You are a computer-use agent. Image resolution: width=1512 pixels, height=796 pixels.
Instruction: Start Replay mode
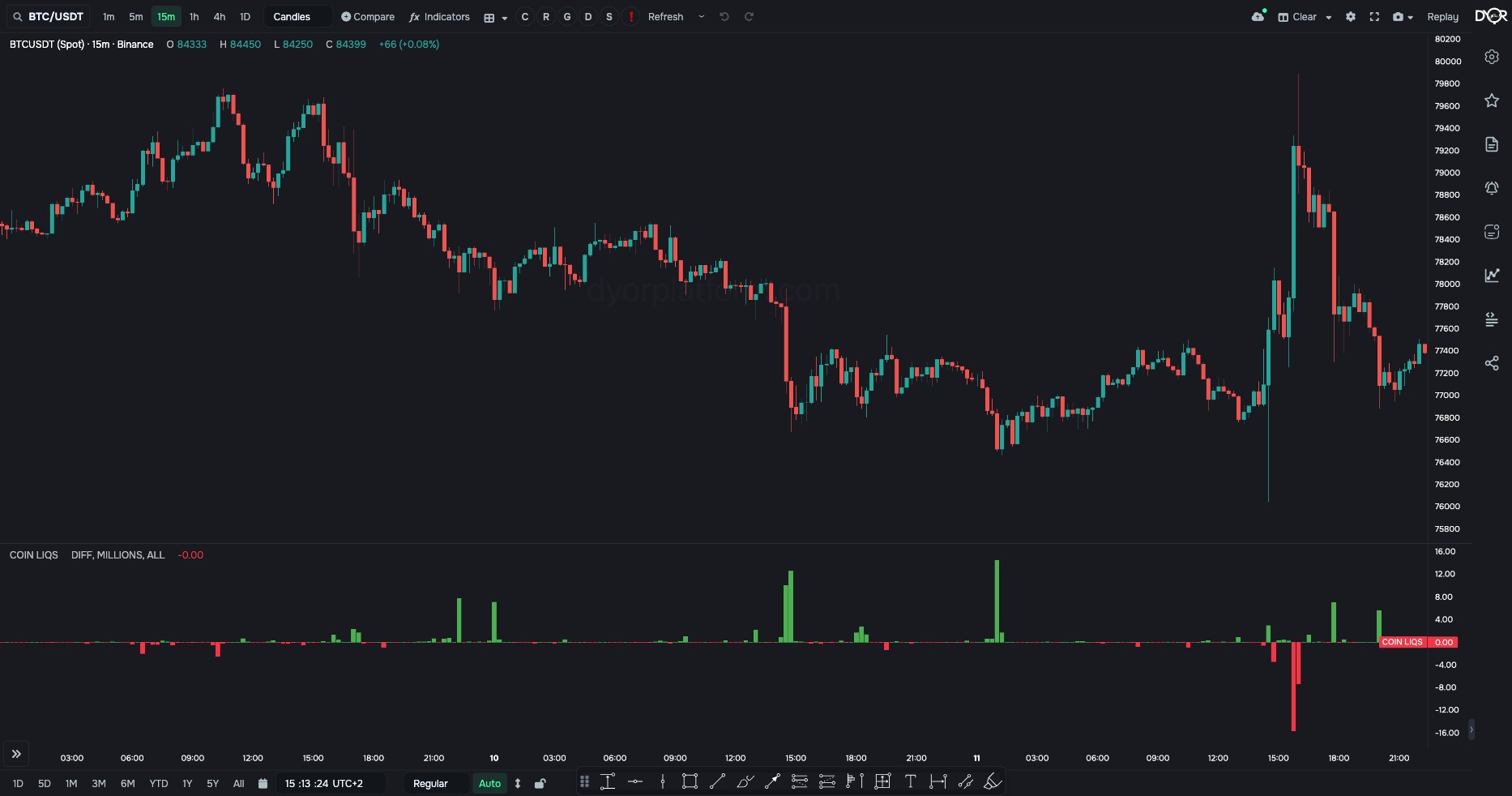[1442, 16]
